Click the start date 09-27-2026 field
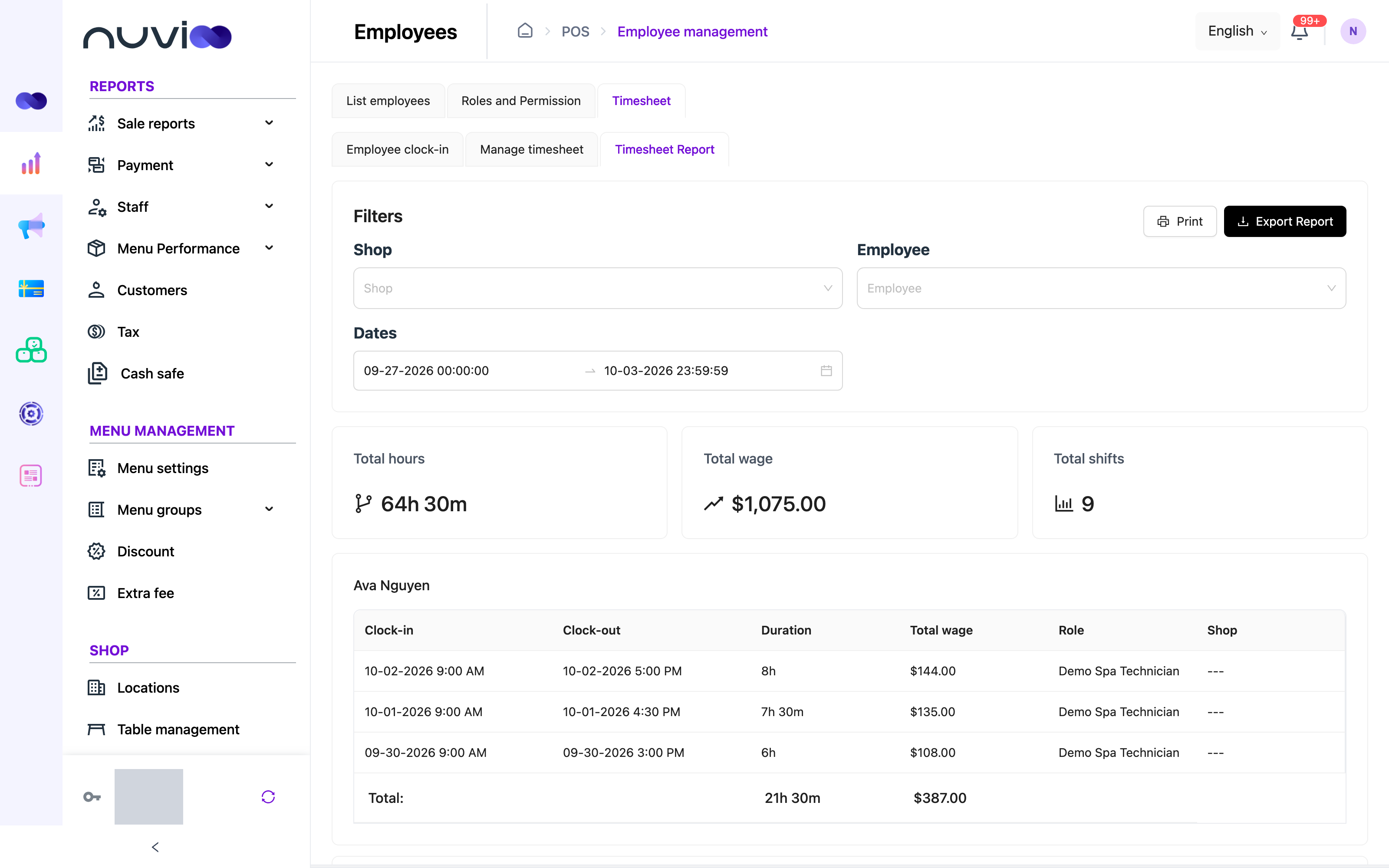 click(426, 371)
